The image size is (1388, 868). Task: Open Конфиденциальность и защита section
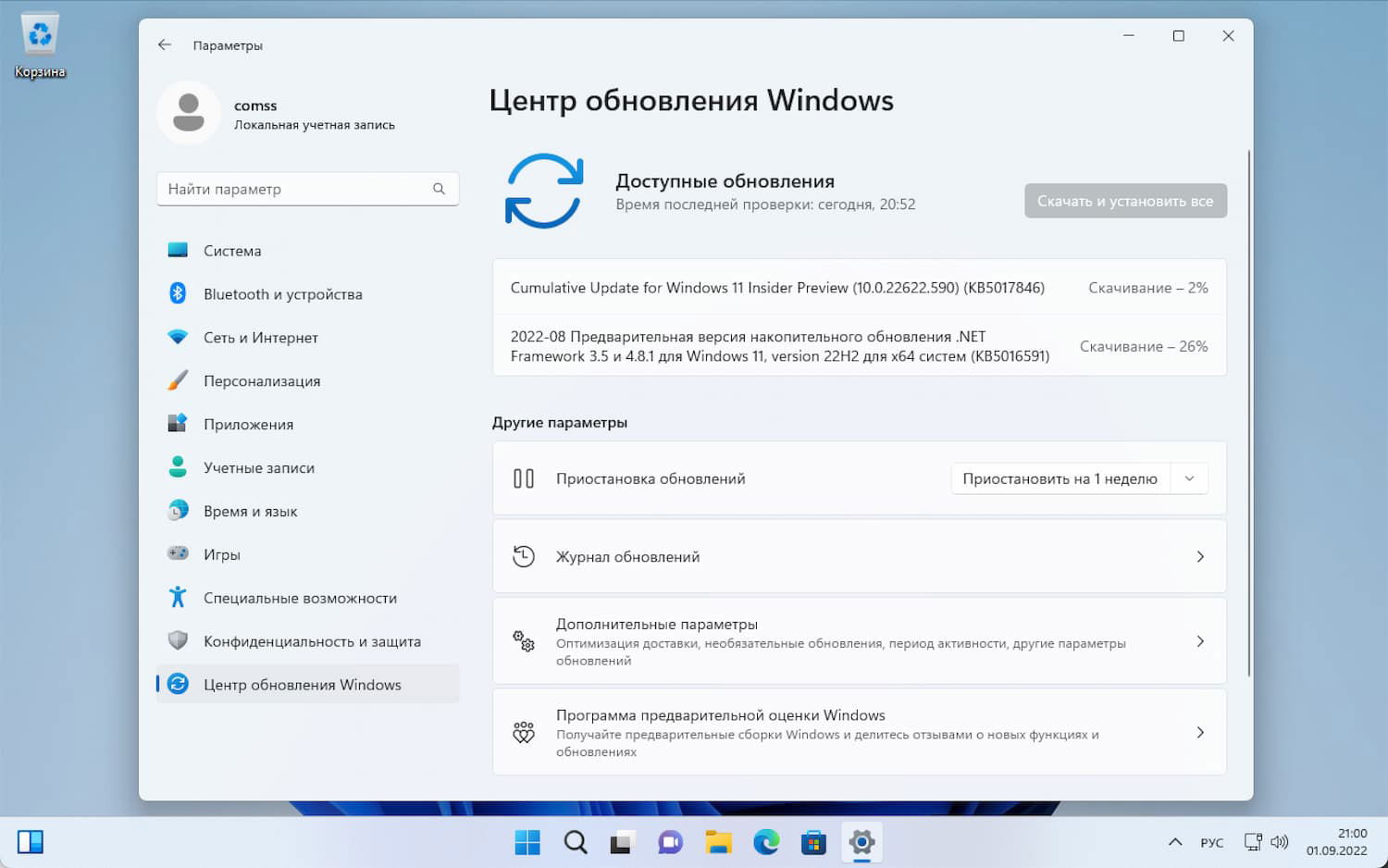[312, 640]
